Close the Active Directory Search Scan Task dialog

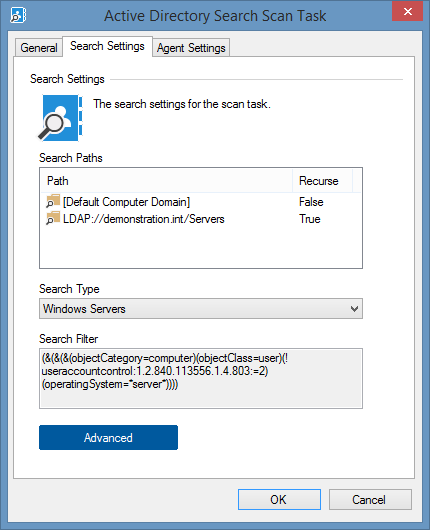(x=407, y=12)
